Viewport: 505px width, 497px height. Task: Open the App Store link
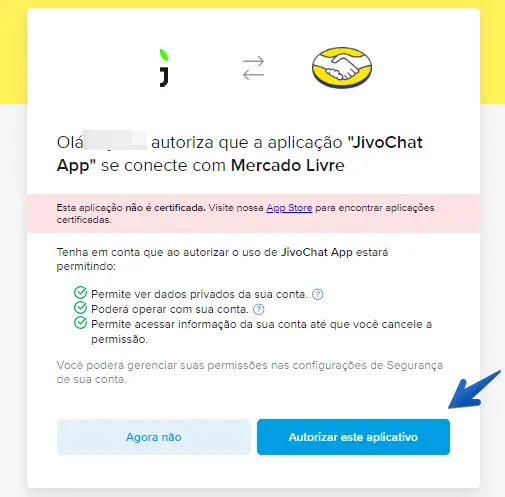[289, 208]
